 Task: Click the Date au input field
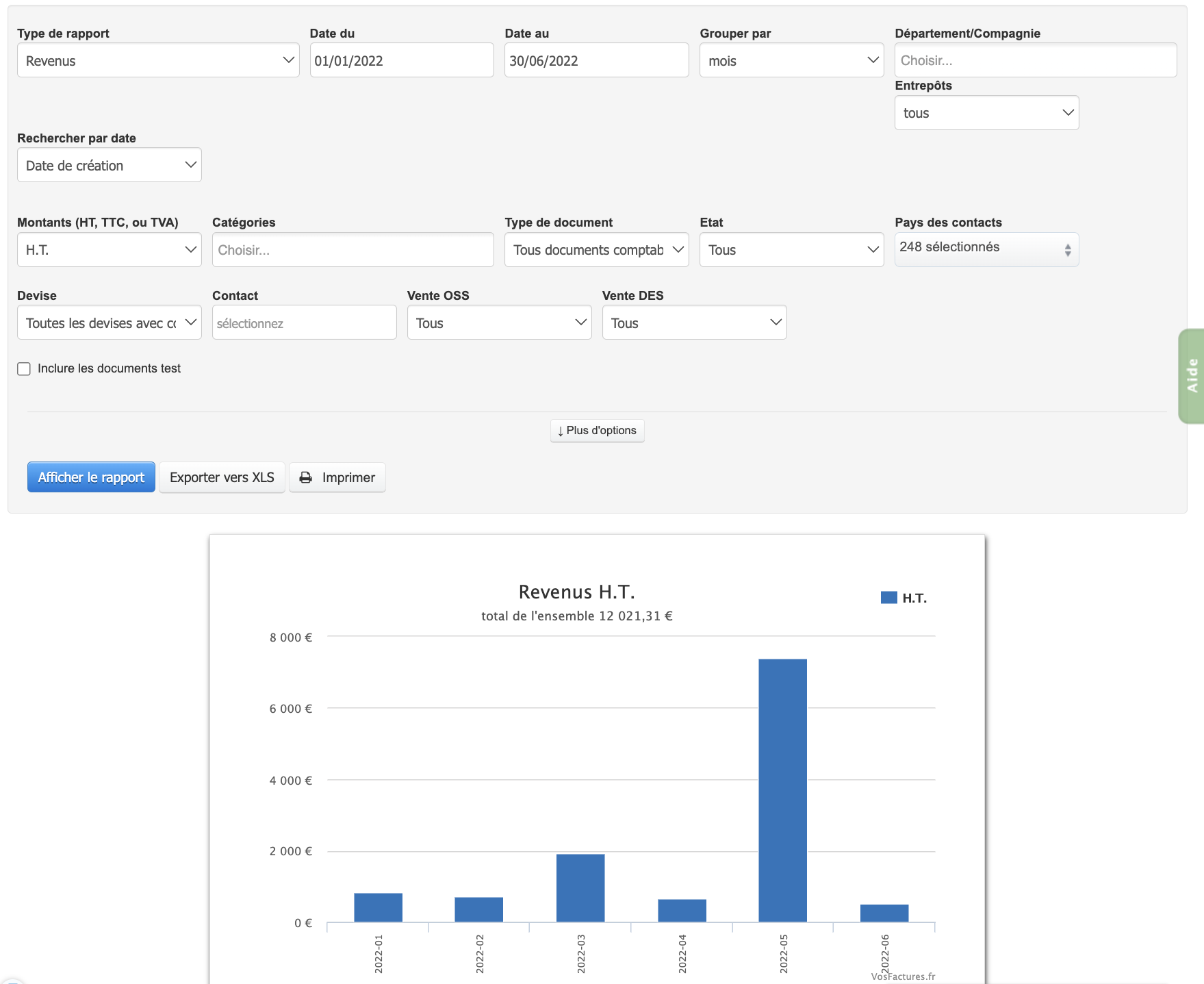[x=596, y=60]
